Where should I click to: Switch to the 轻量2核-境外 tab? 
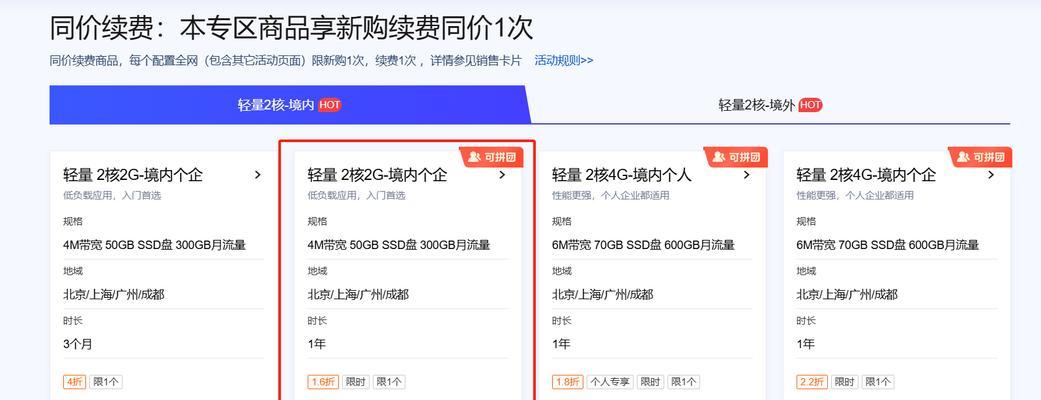point(770,105)
